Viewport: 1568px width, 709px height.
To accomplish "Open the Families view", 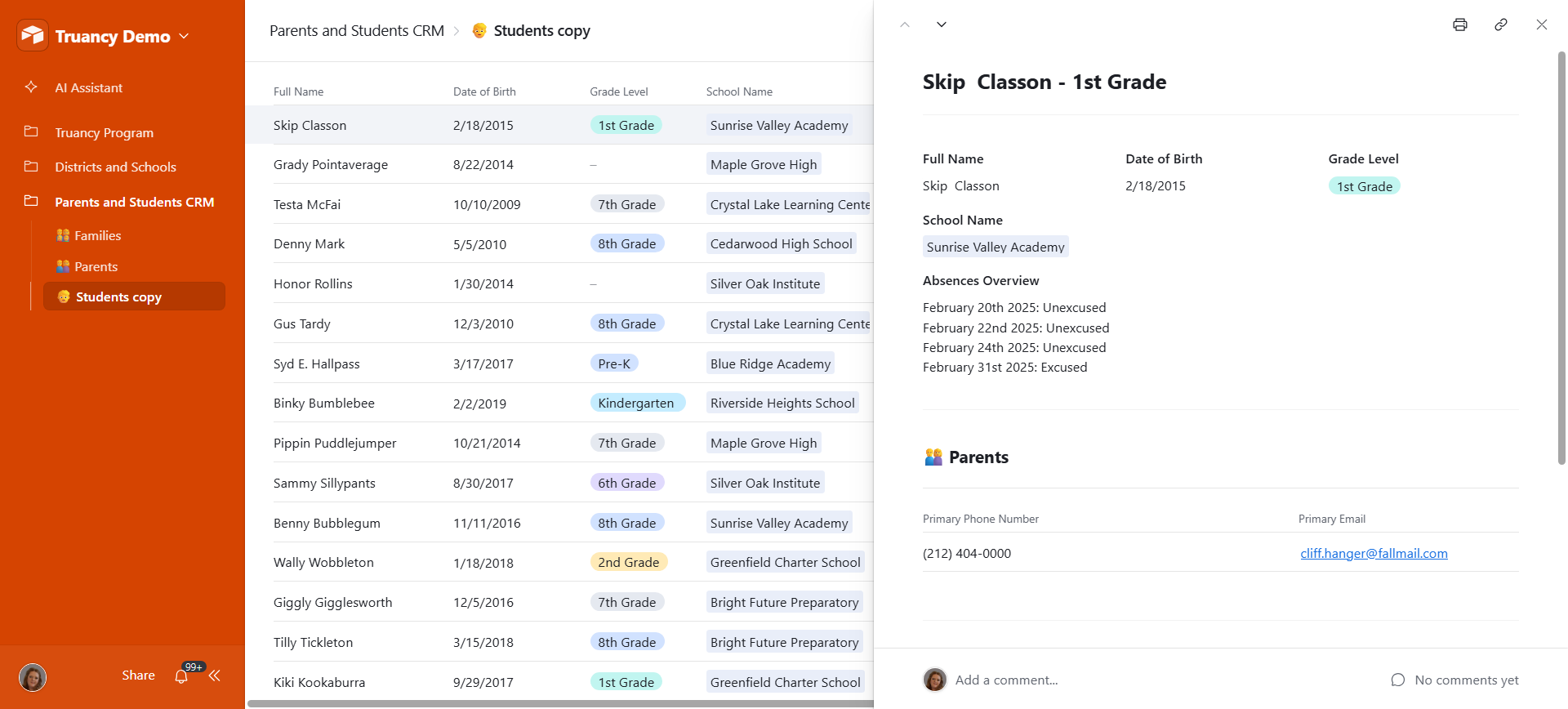I will tap(97, 235).
